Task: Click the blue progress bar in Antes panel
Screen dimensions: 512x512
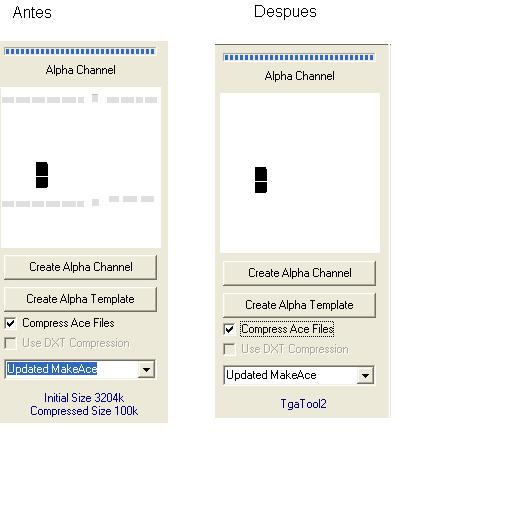Action: (80, 51)
